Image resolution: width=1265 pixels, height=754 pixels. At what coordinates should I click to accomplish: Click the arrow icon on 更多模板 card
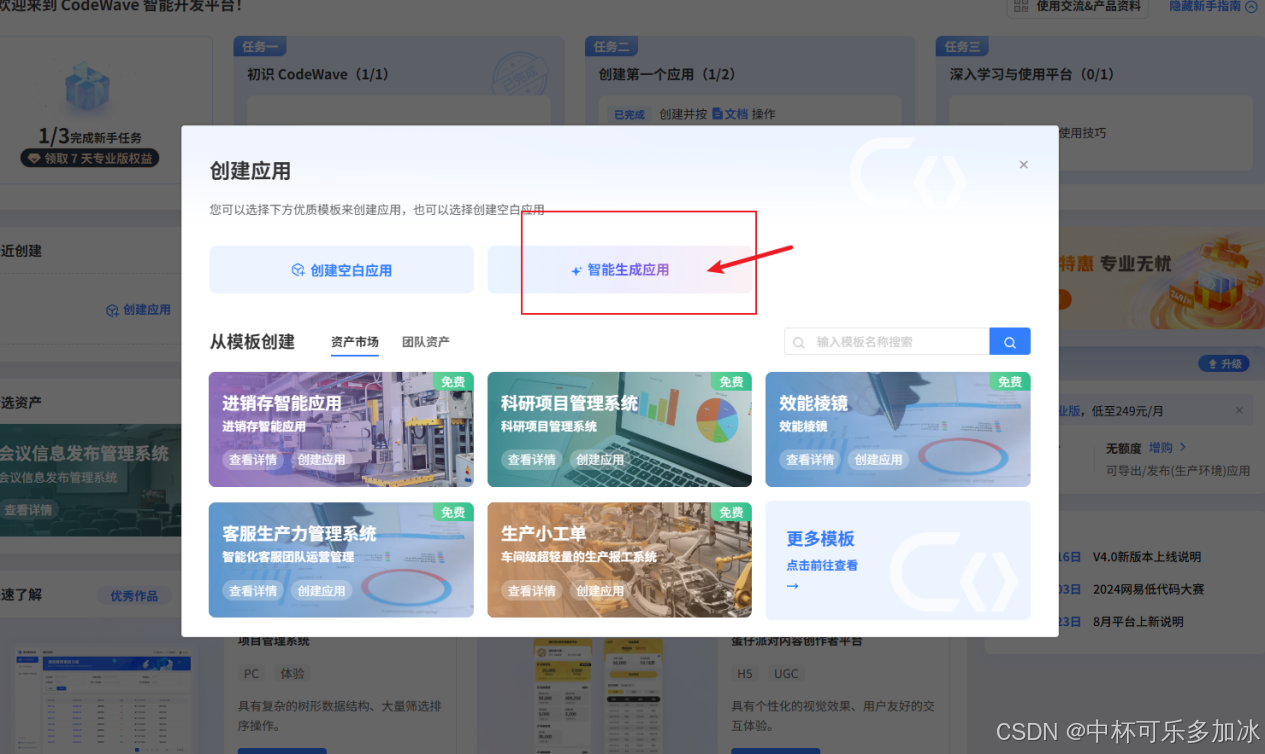click(x=793, y=586)
